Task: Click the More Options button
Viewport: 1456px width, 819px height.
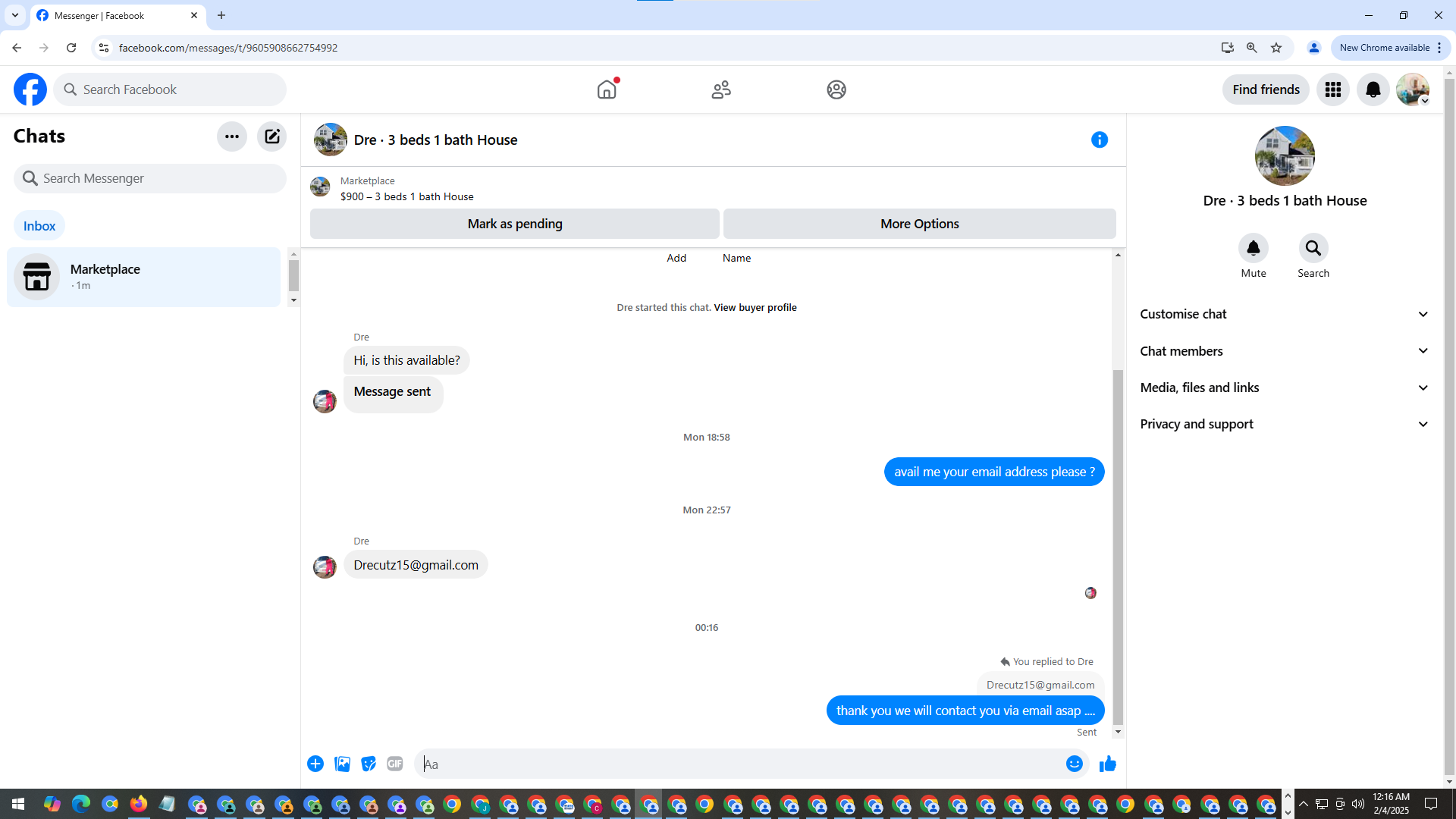Action: point(920,224)
